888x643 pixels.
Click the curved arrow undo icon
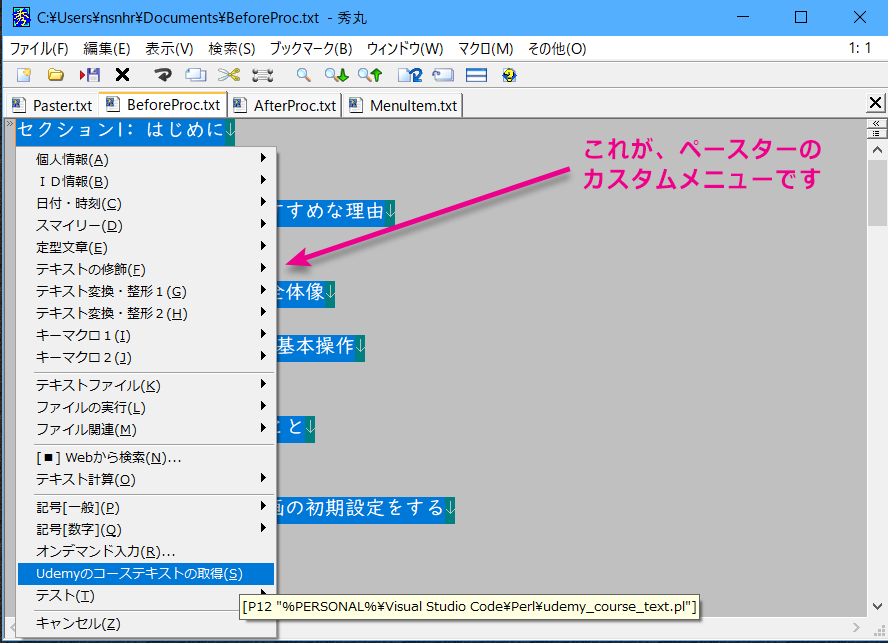(x=163, y=75)
